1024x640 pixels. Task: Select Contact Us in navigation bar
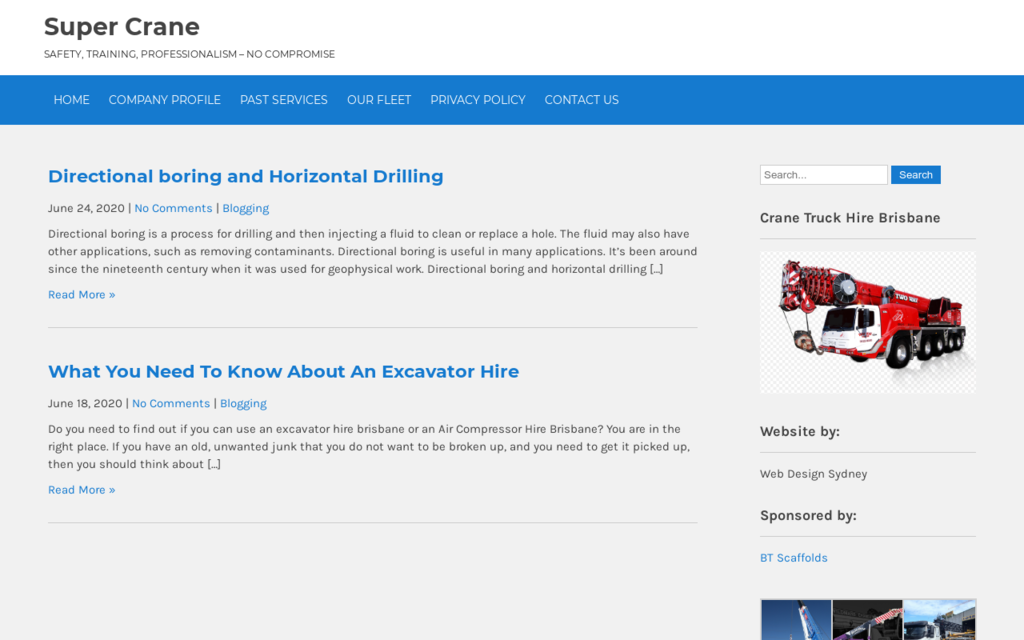tap(581, 100)
